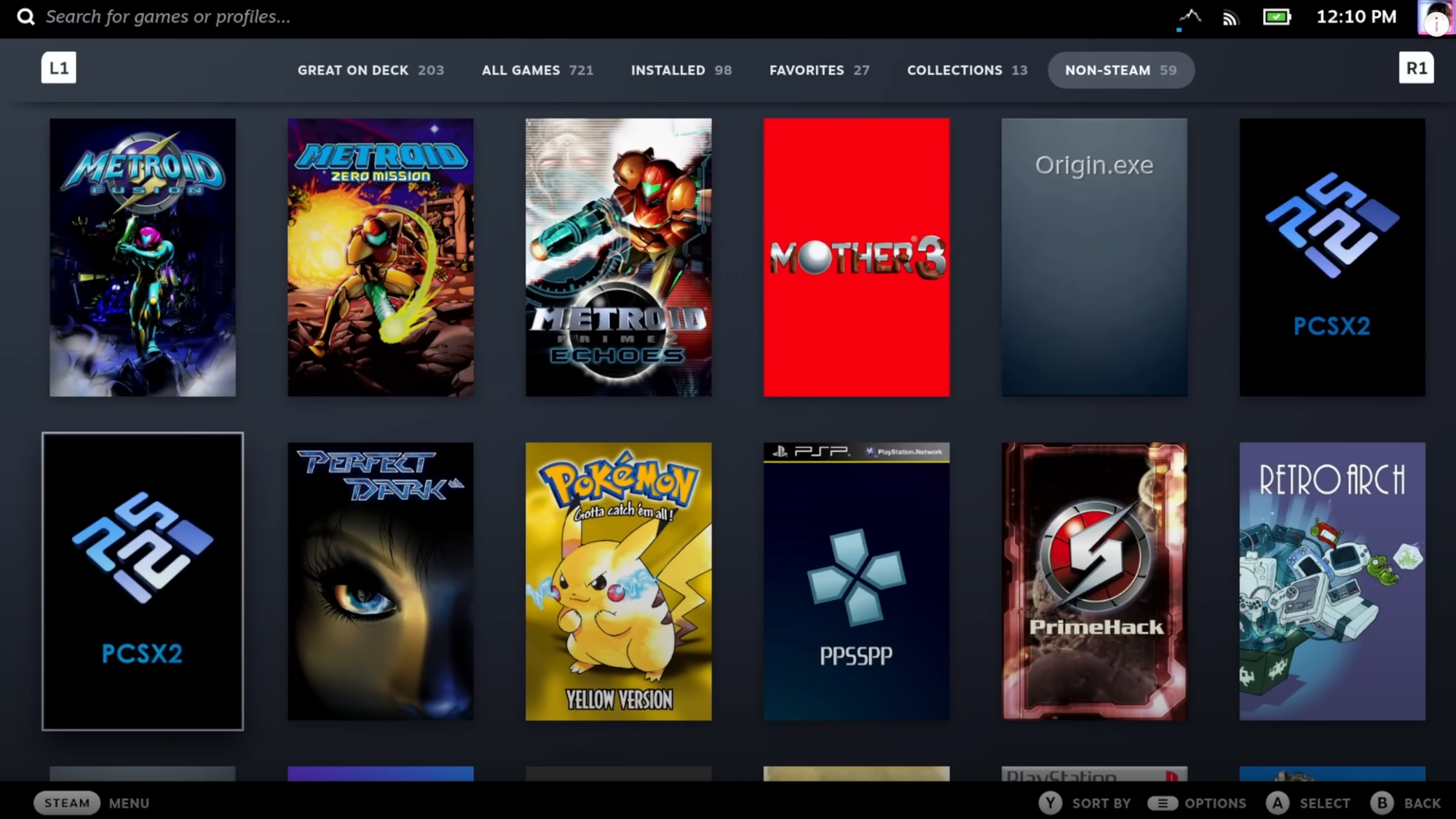Image resolution: width=1456 pixels, height=819 pixels.
Task: Click the STEAM menu button
Action: point(67,803)
